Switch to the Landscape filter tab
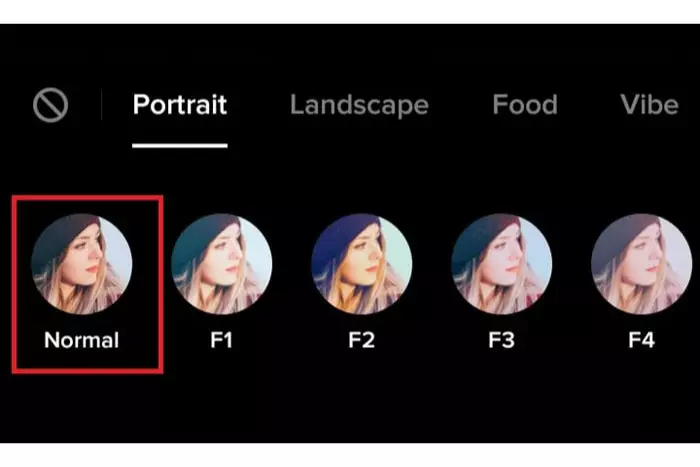The width and height of the screenshot is (700, 467). 359,105
